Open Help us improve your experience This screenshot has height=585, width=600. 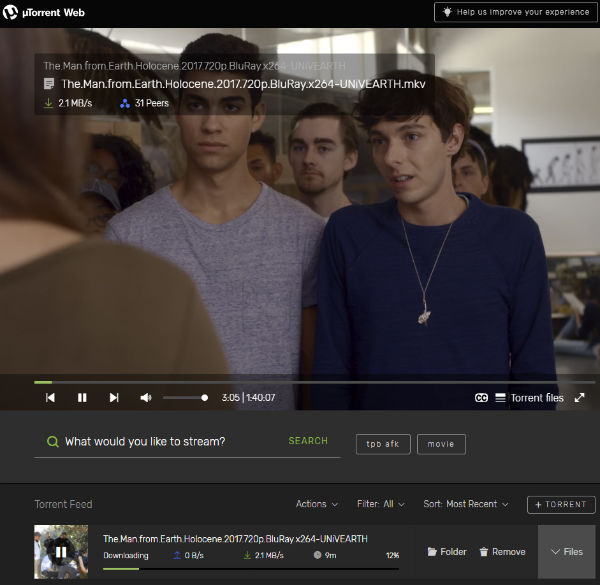516,12
